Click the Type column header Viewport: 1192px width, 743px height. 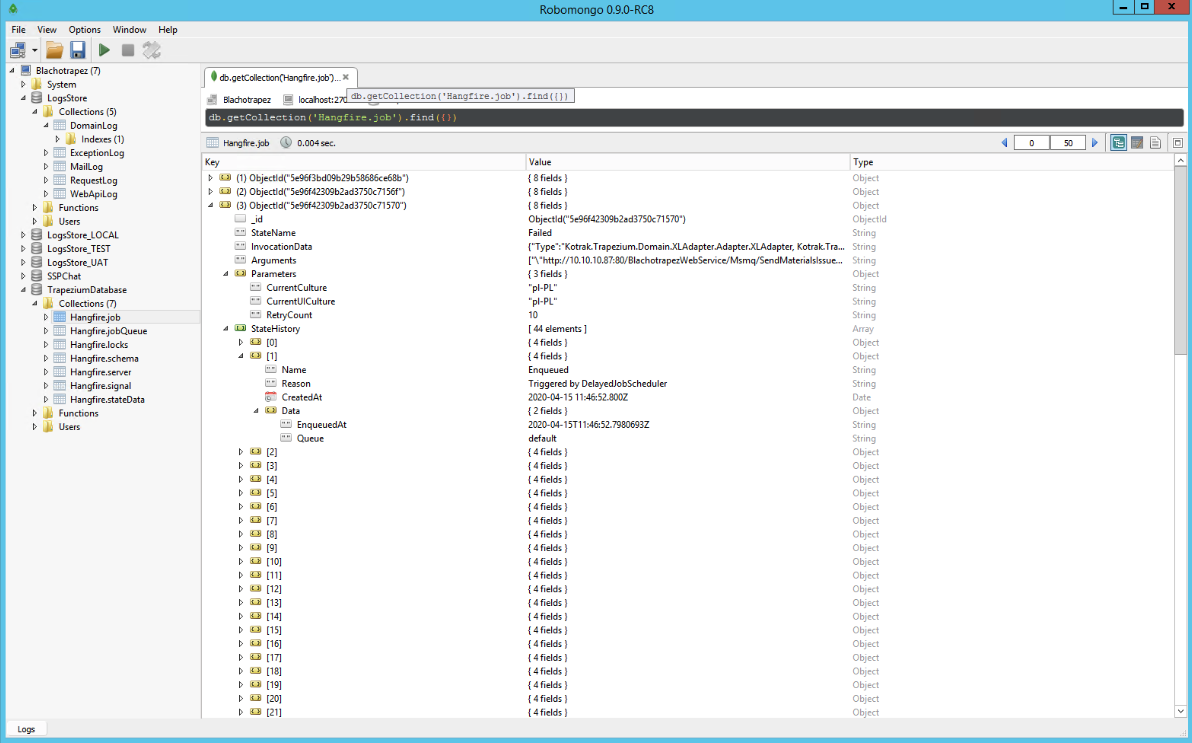click(1012, 162)
